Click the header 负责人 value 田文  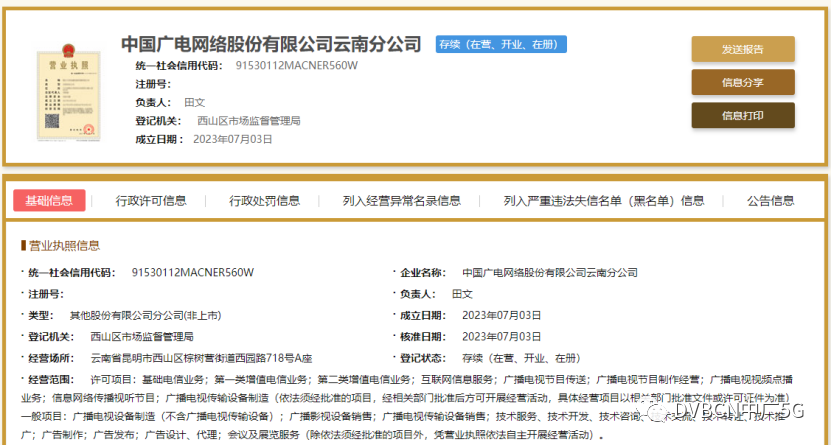tap(195, 102)
